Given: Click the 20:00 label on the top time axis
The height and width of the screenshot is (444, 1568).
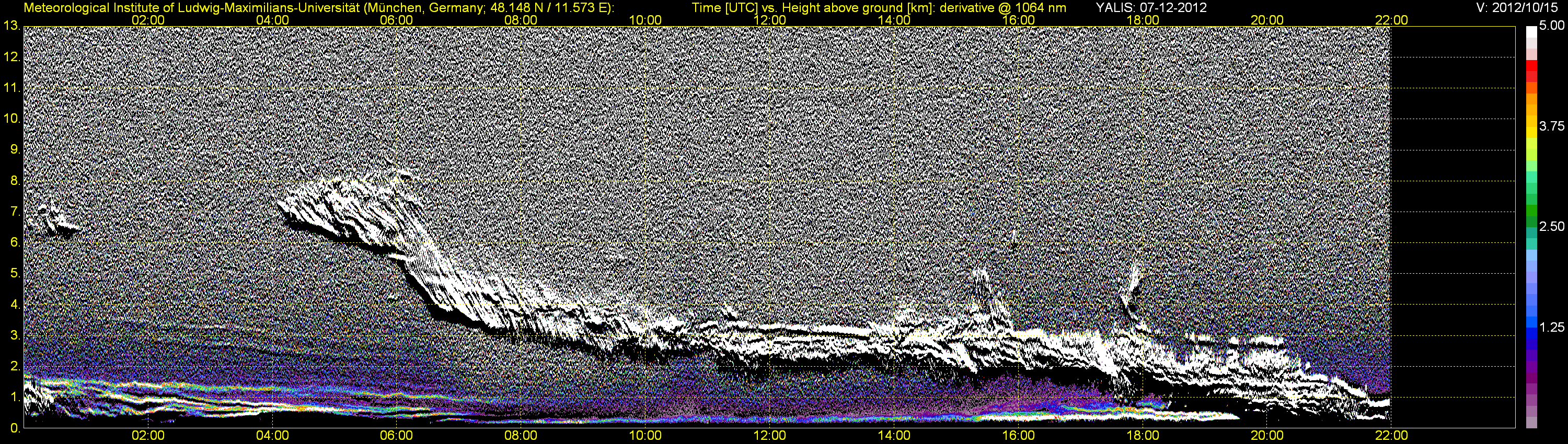Looking at the screenshot, I should [x=1267, y=20].
